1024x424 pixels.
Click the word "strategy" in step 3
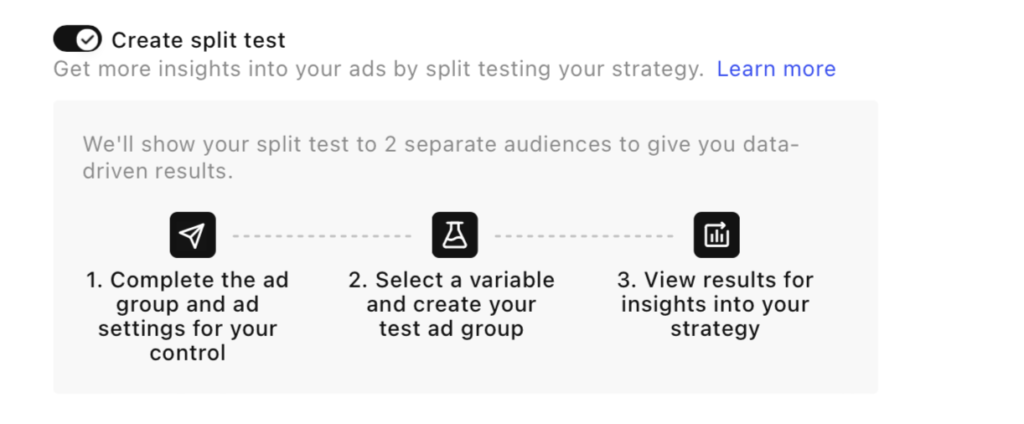coord(715,328)
